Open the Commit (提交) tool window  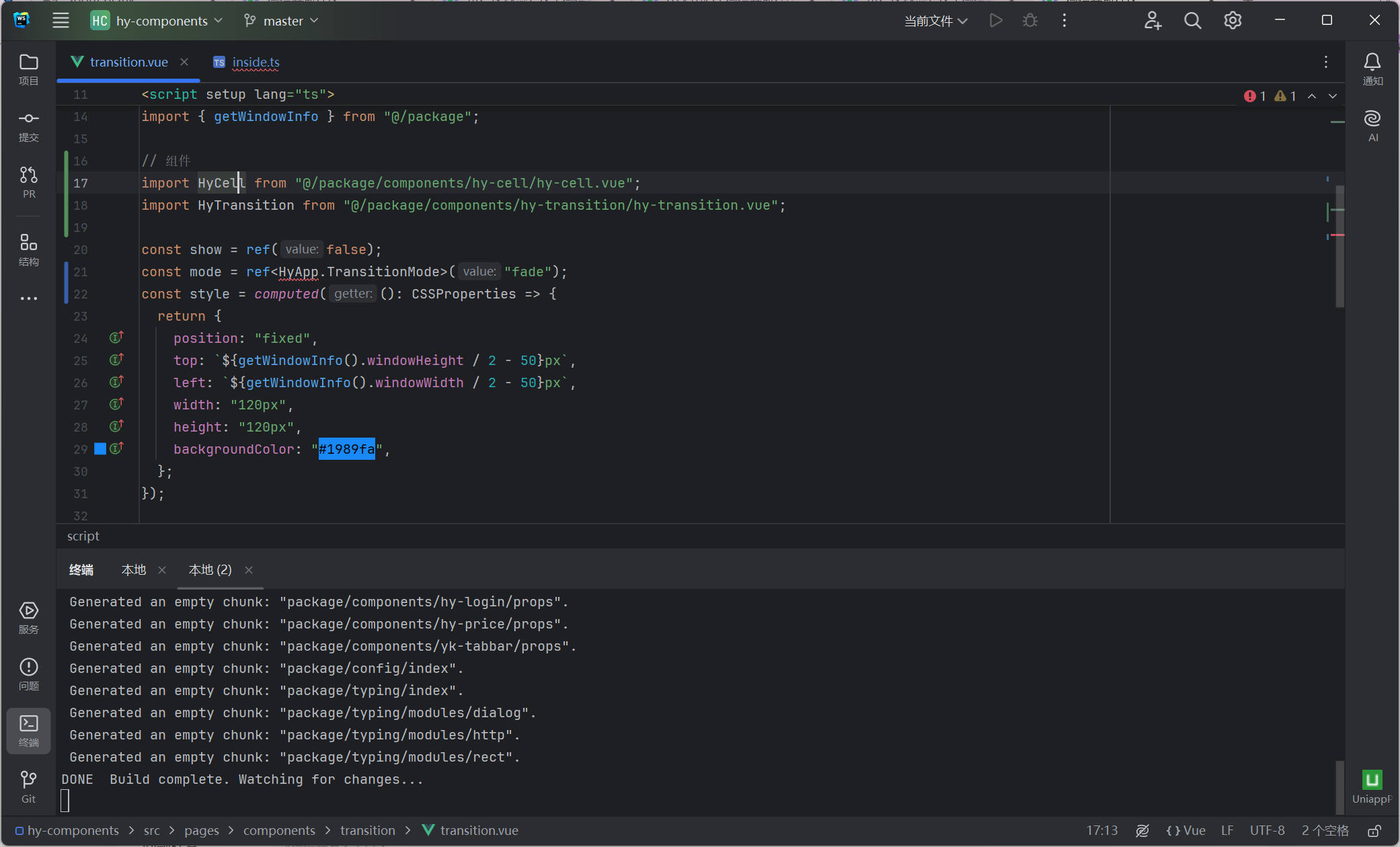[28, 126]
